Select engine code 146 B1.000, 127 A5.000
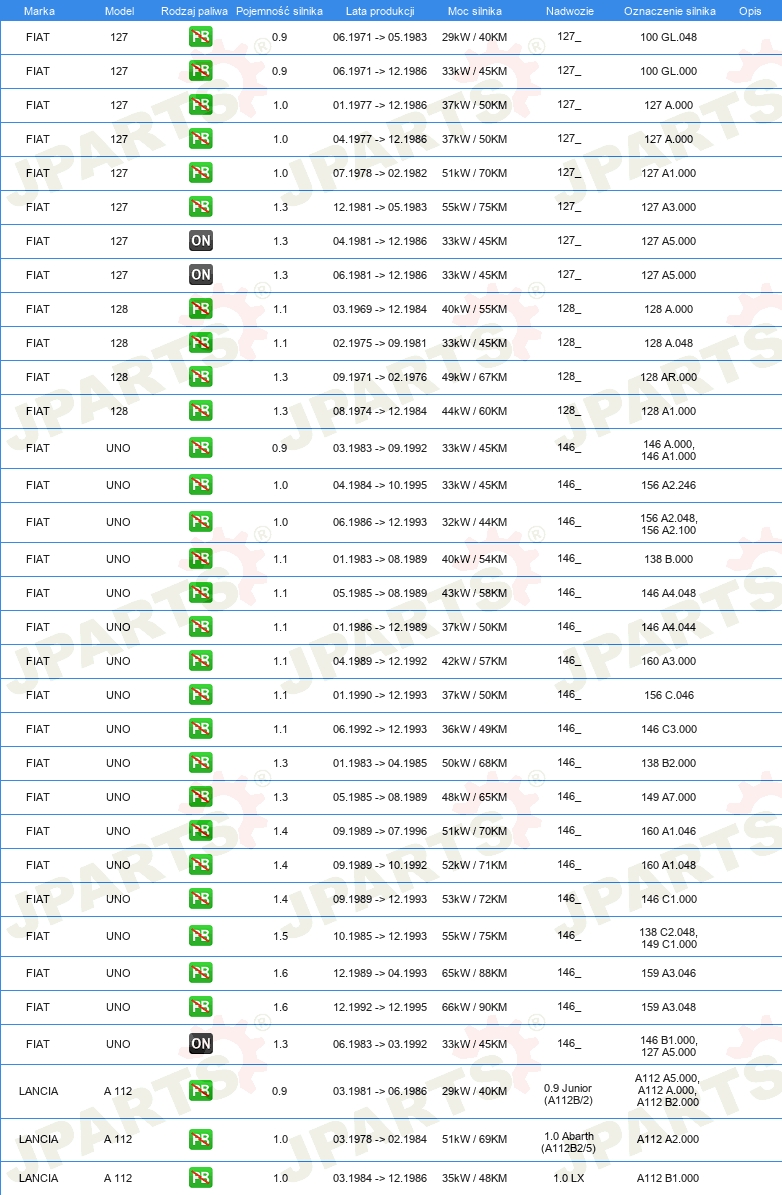 point(668,1046)
